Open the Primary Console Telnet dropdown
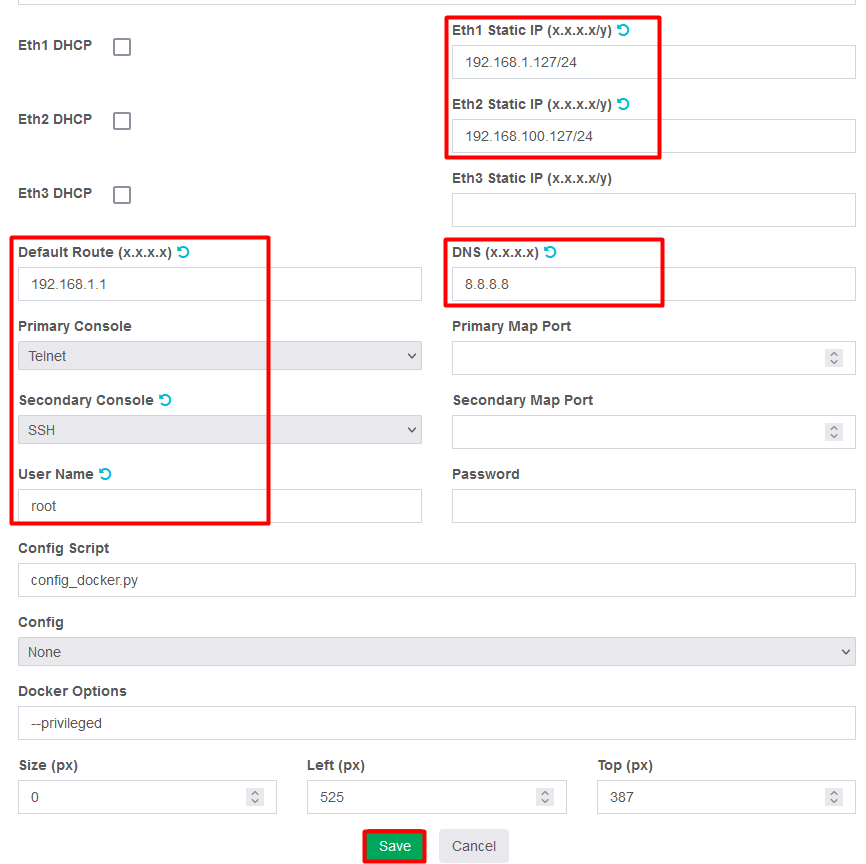Viewport: 866px width, 864px height. coord(220,356)
